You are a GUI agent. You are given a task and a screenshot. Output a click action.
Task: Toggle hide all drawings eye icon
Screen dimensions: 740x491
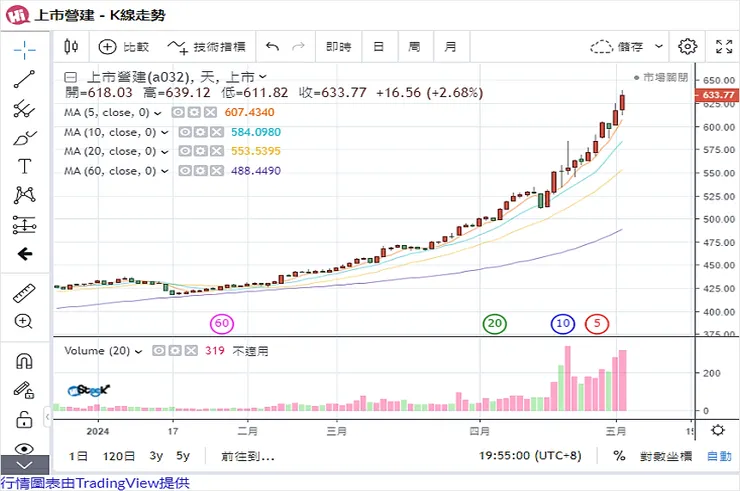pos(24,448)
